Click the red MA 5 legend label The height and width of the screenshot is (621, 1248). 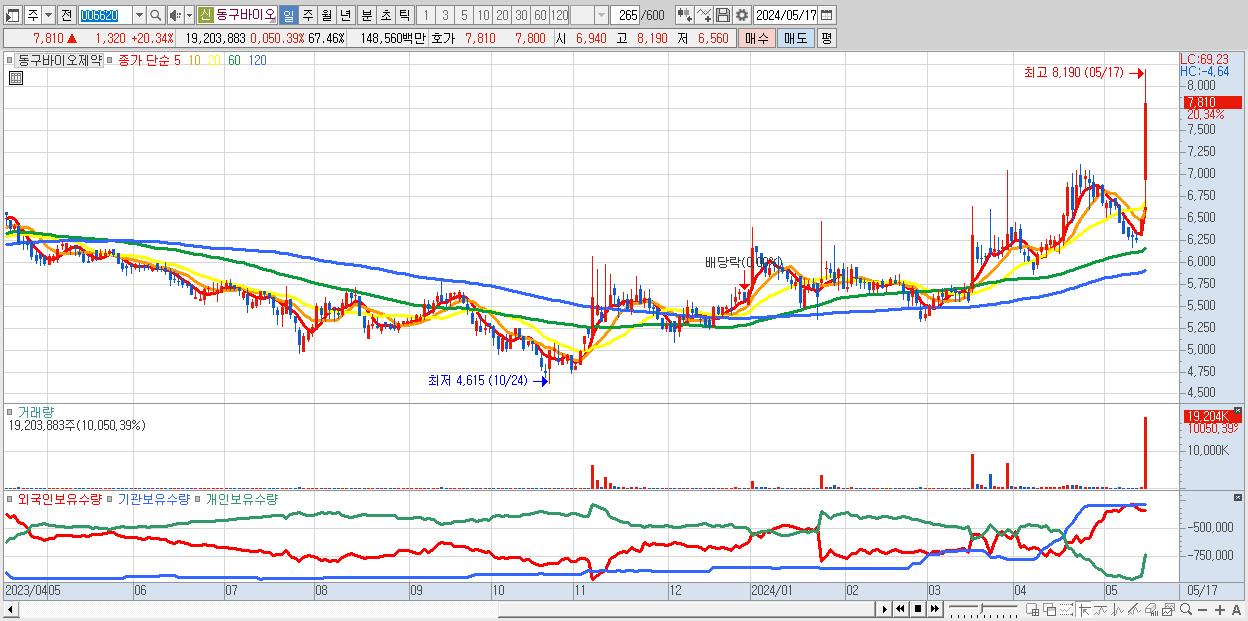click(177, 60)
